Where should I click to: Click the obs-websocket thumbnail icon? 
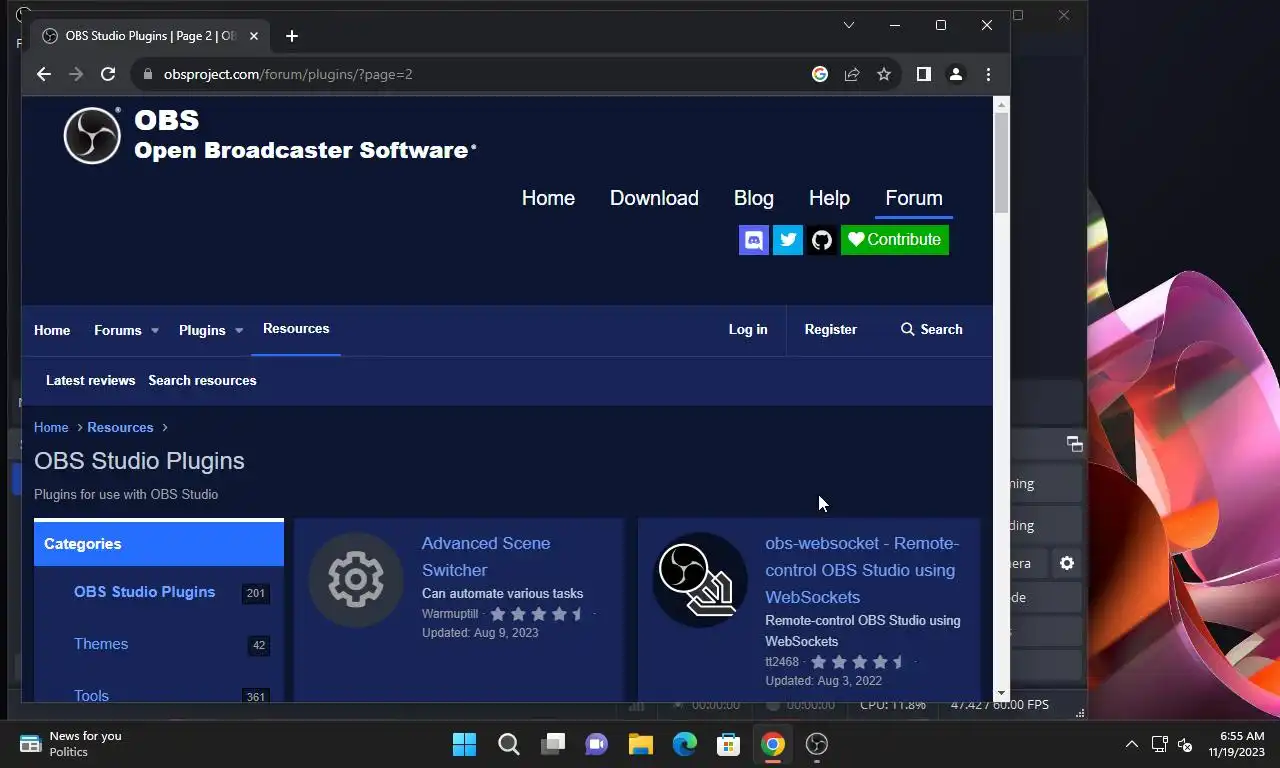[700, 580]
